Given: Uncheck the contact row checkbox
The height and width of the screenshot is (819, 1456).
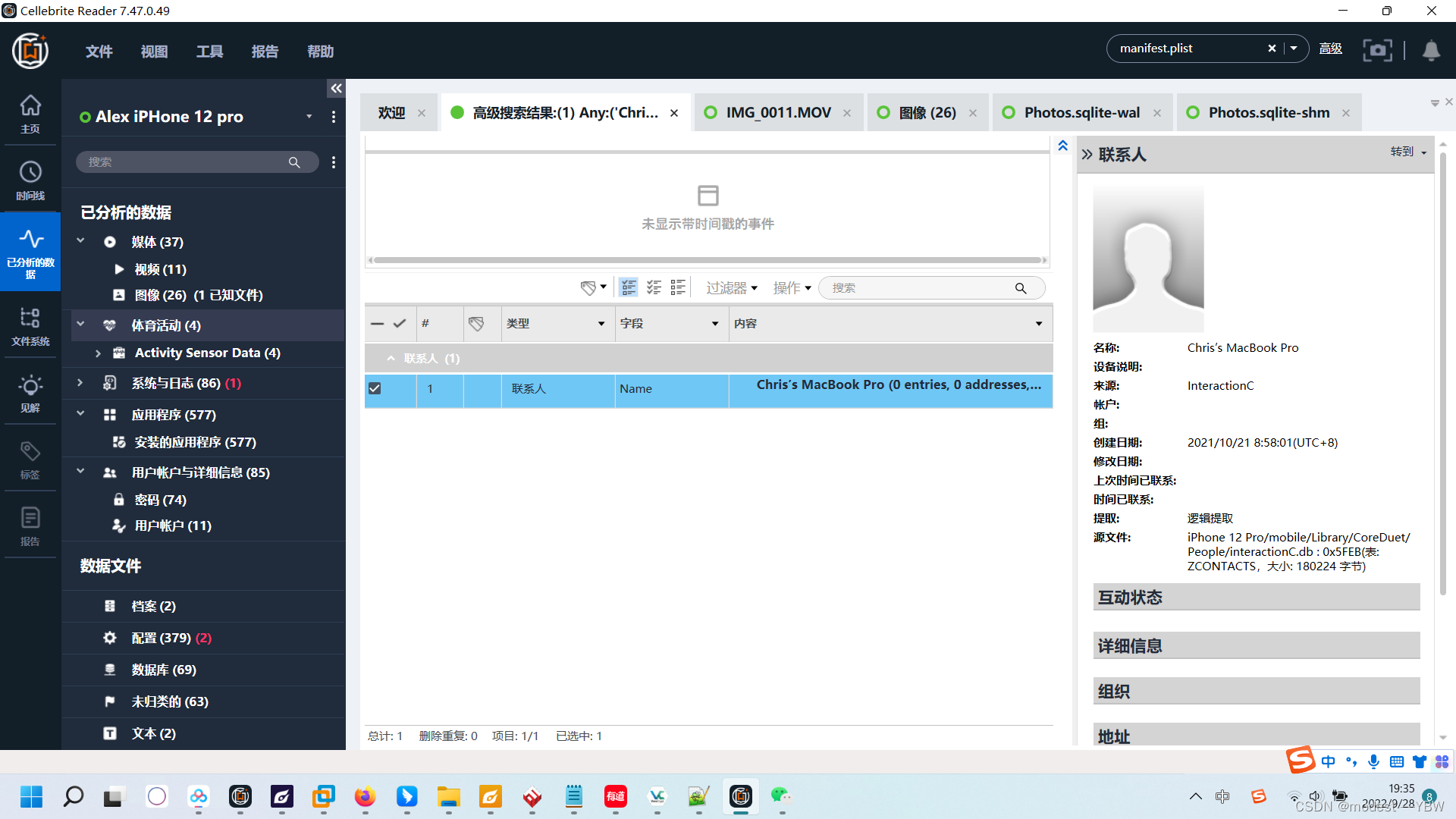Looking at the screenshot, I should click(375, 389).
